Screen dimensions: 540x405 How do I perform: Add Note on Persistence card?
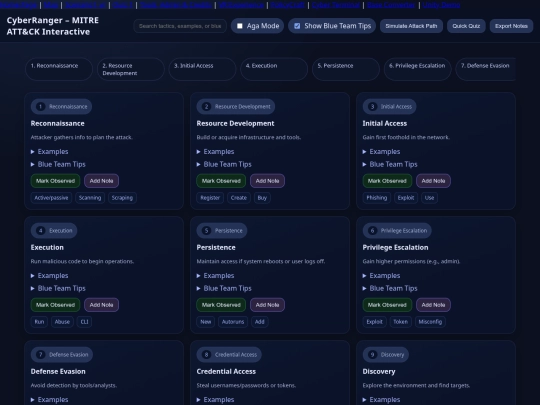point(268,305)
